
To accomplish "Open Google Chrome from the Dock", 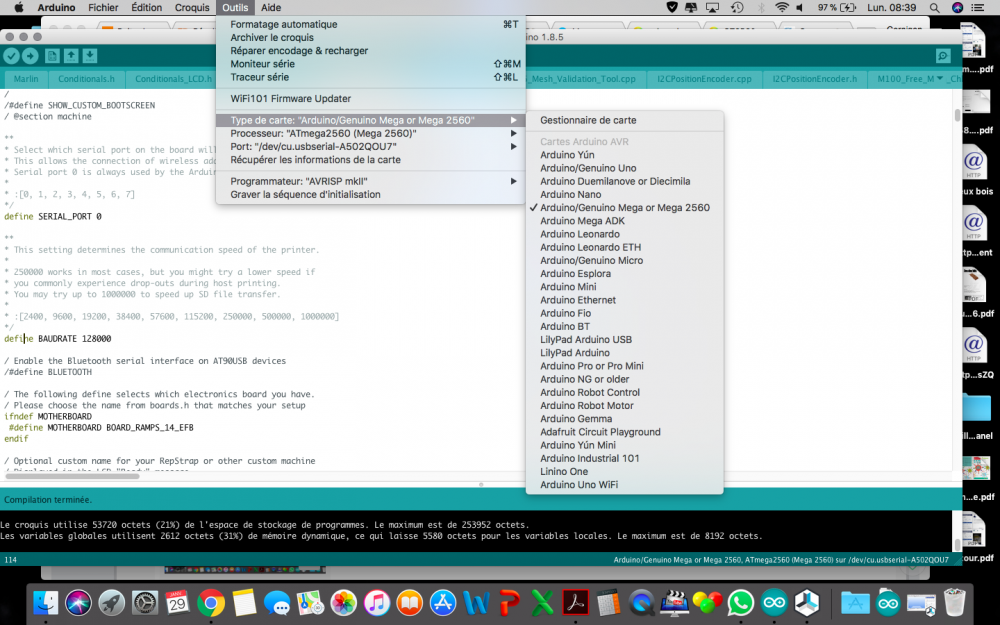I will click(x=210, y=603).
